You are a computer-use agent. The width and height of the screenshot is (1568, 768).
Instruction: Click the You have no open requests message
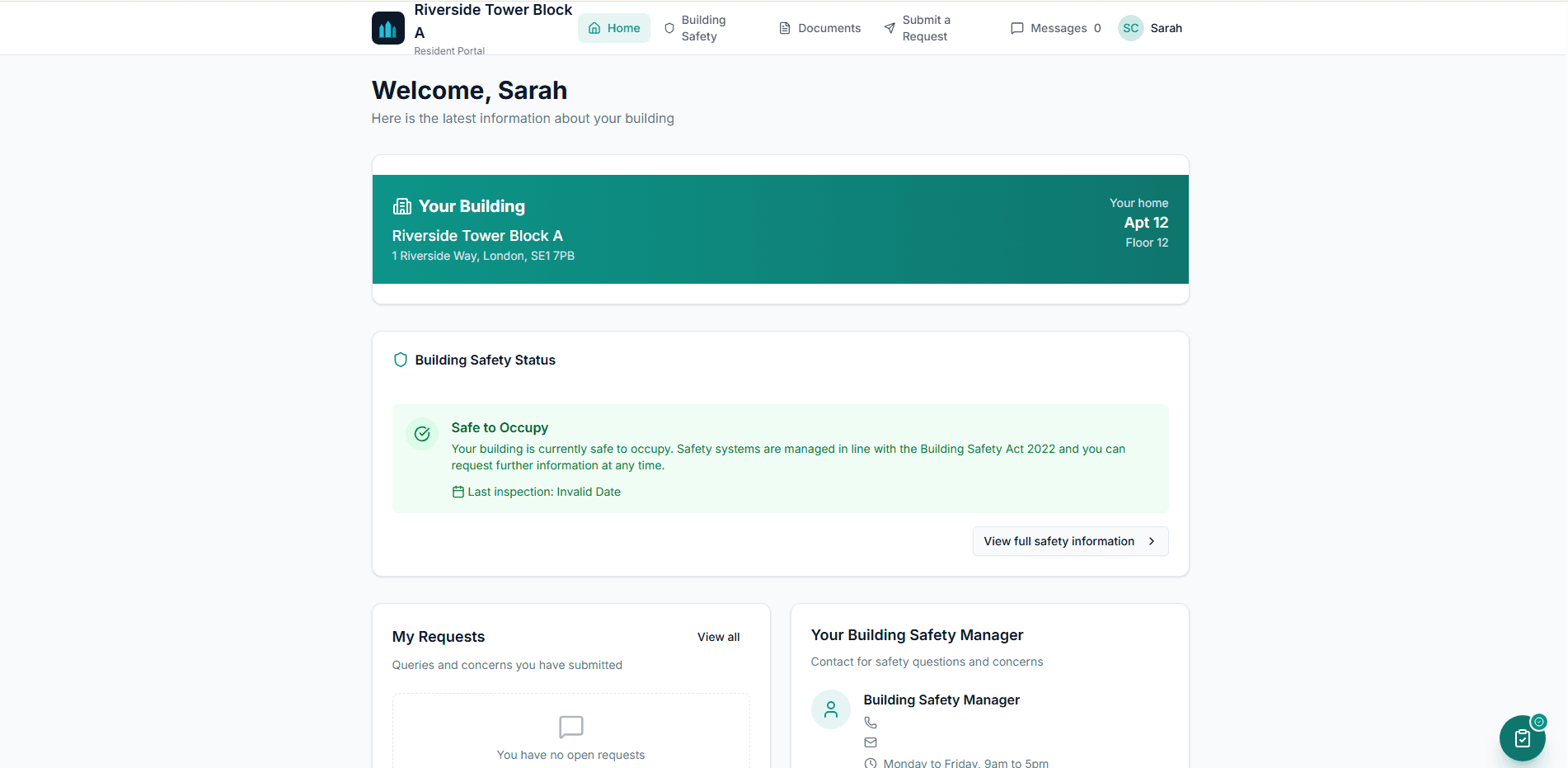click(571, 755)
